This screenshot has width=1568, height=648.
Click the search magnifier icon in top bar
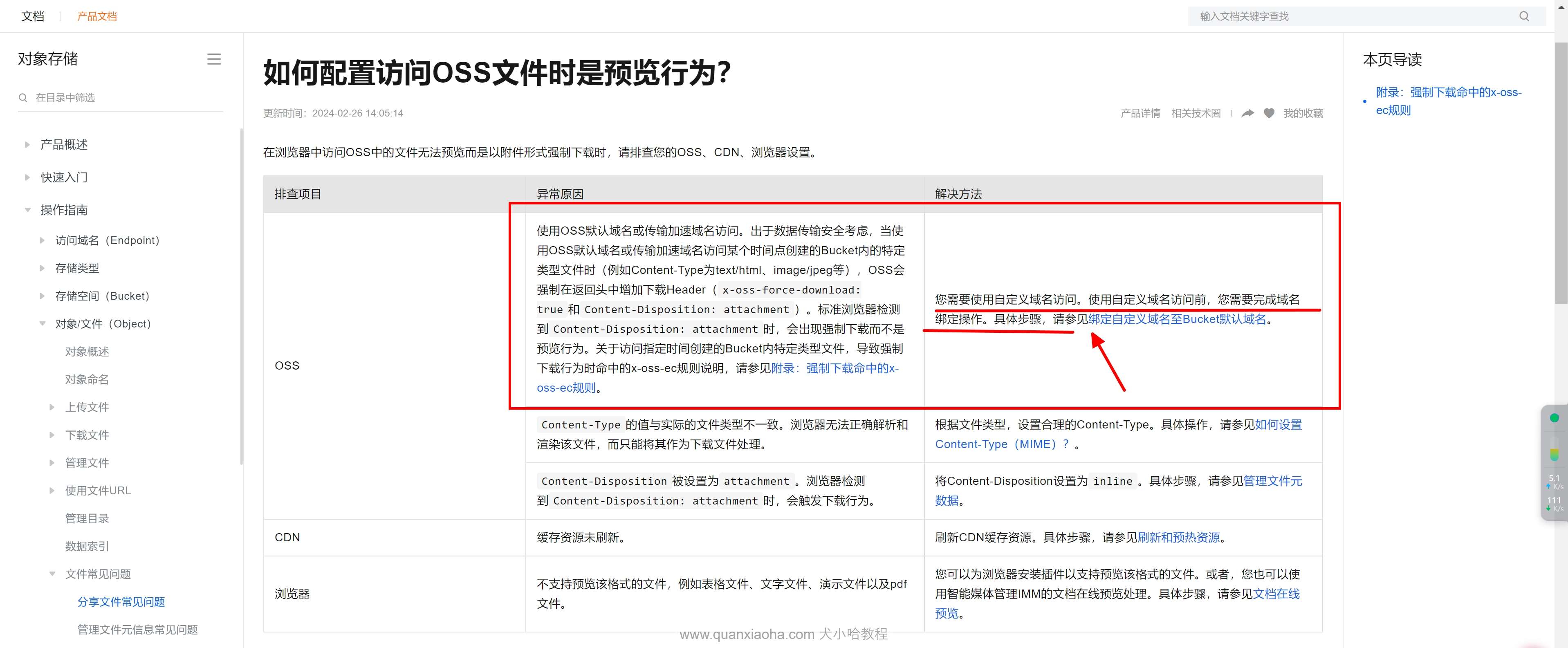pos(1523,16)
